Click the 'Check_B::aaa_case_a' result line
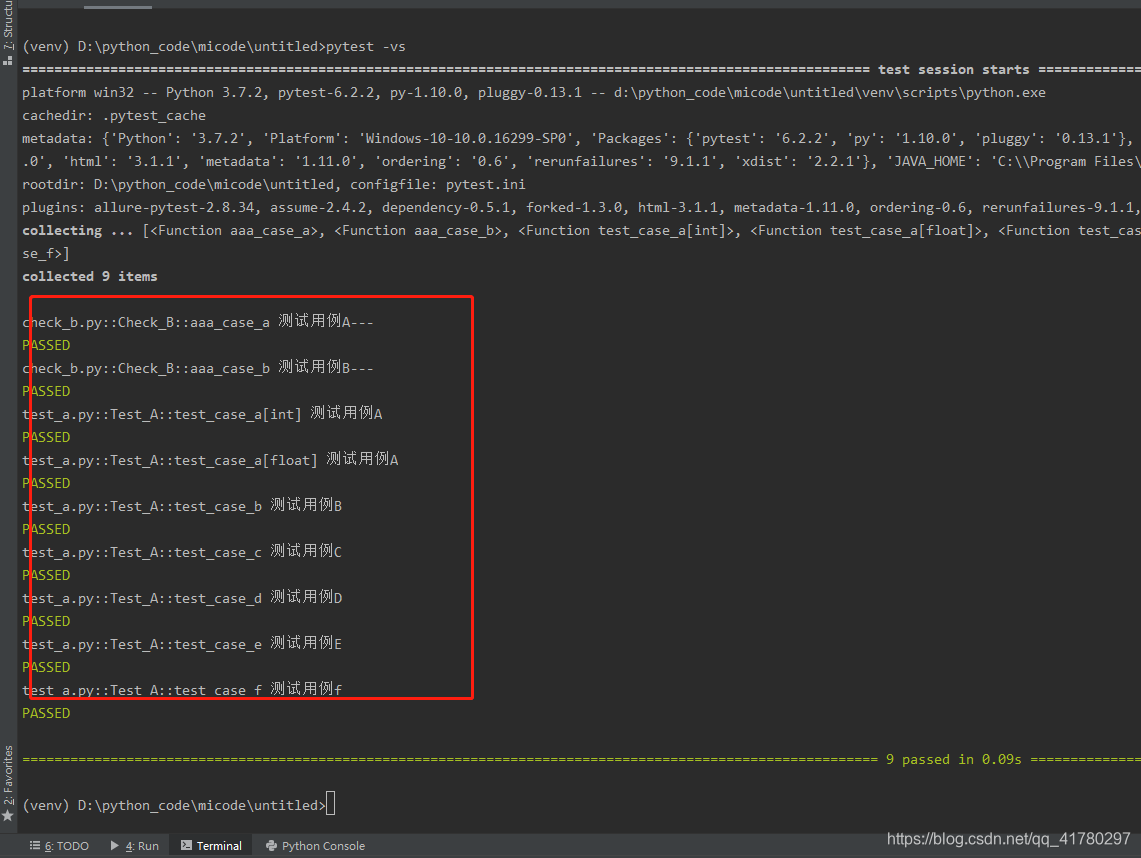 coord(197,322)
